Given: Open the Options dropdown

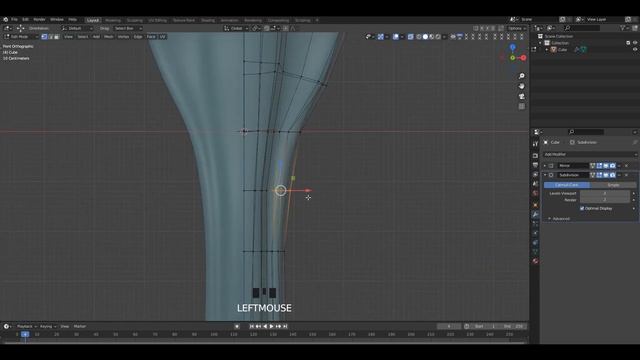Looking at the screenshot, I should [x=517, y=28].
